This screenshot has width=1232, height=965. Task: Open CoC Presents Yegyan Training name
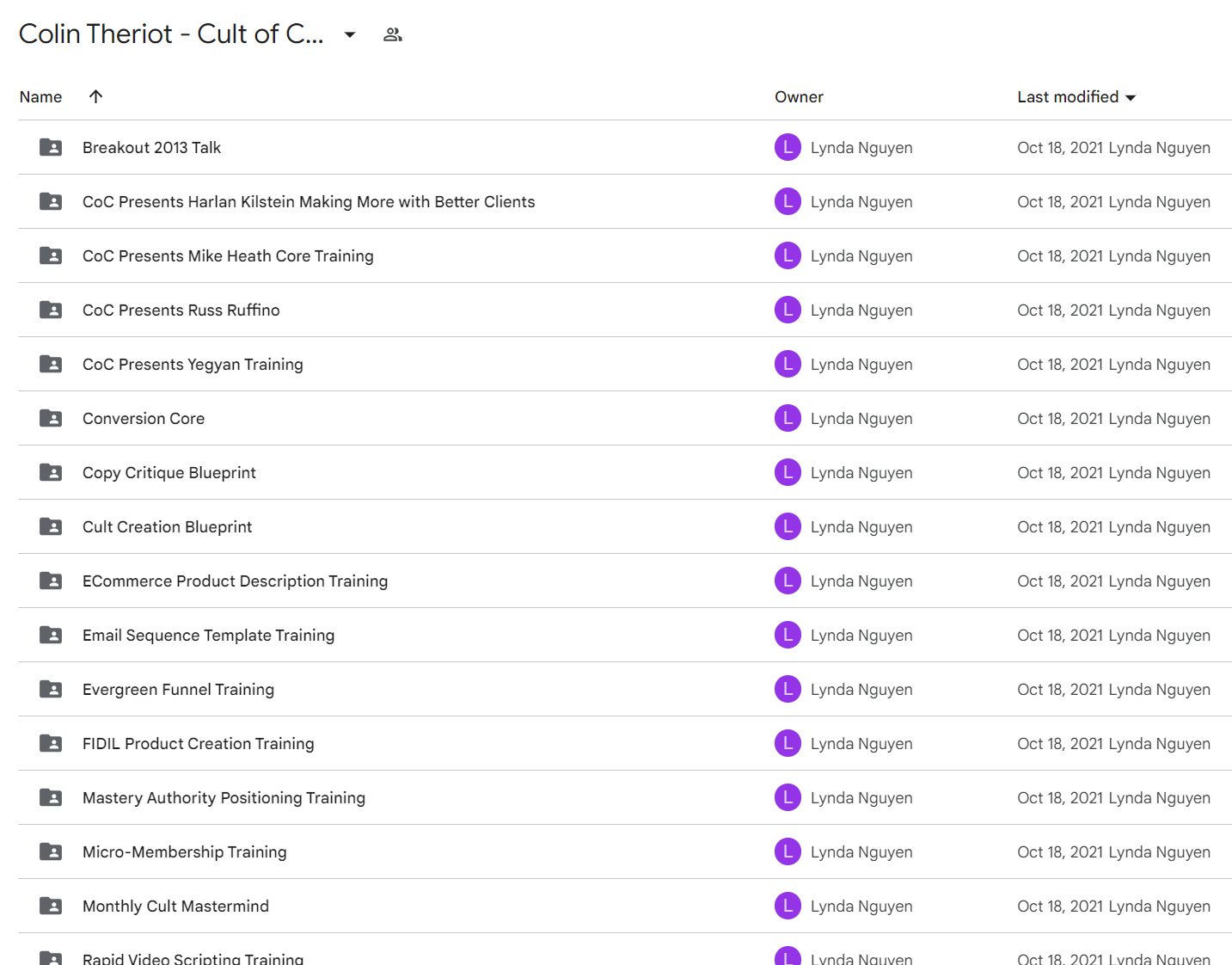pos(193,365)
